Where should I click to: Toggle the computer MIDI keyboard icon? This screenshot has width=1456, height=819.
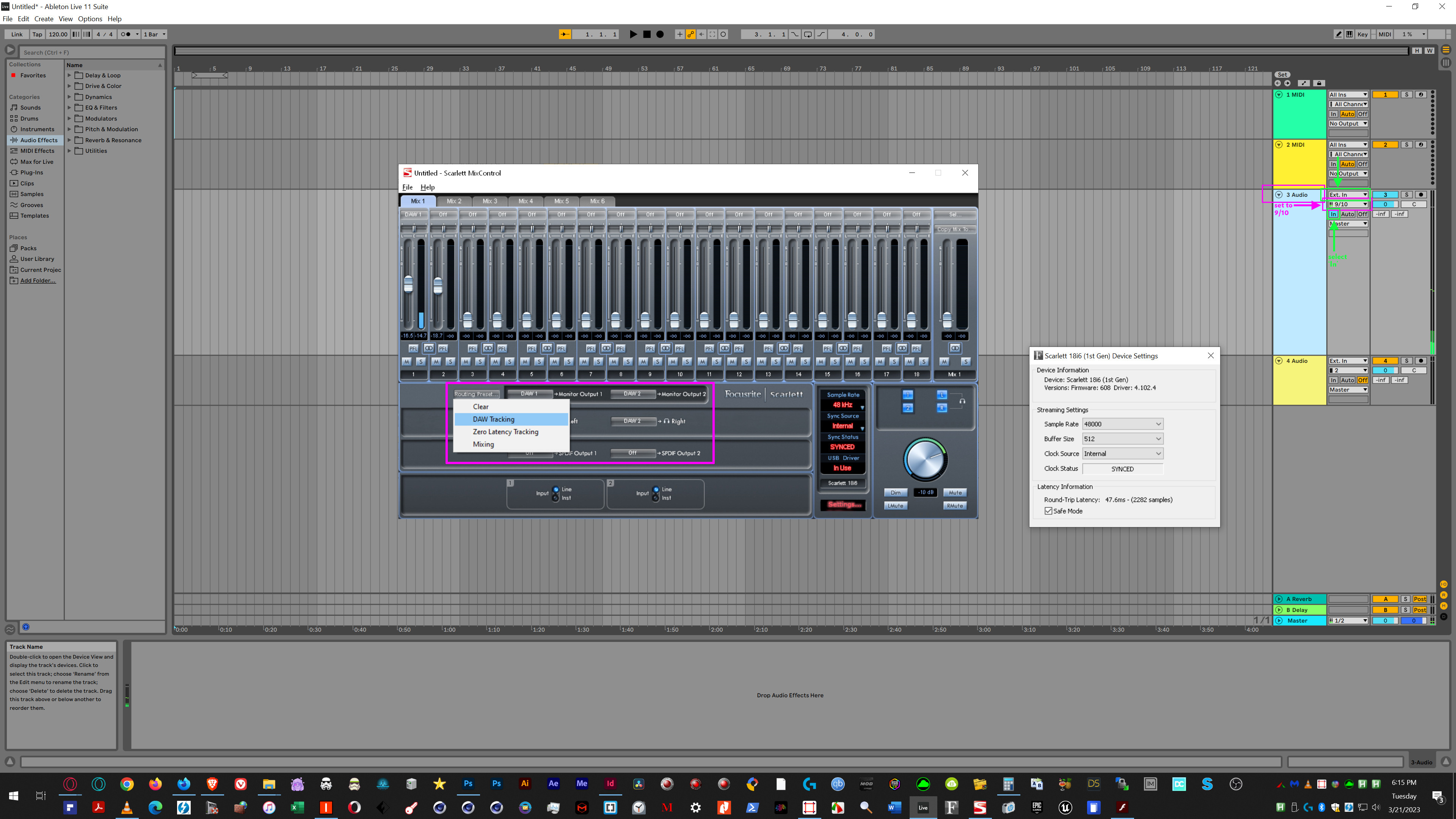1349,35
